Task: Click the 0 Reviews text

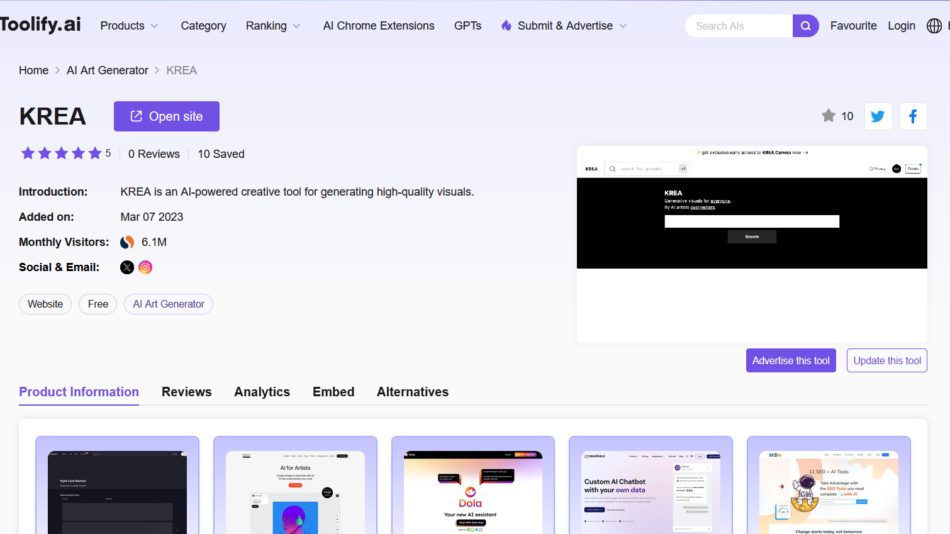Action: point(154,154)
